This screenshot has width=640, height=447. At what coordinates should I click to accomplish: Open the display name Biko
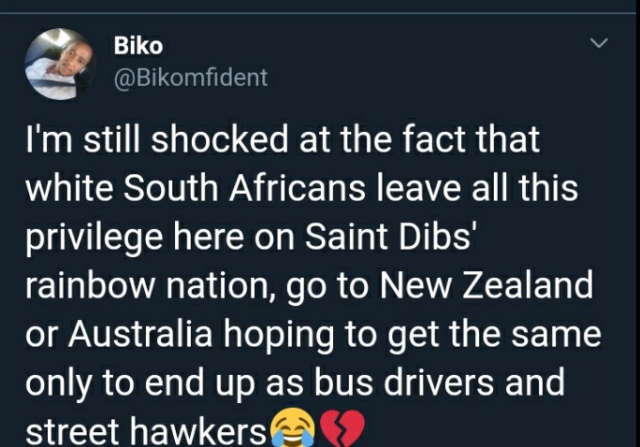pos(138,45)
